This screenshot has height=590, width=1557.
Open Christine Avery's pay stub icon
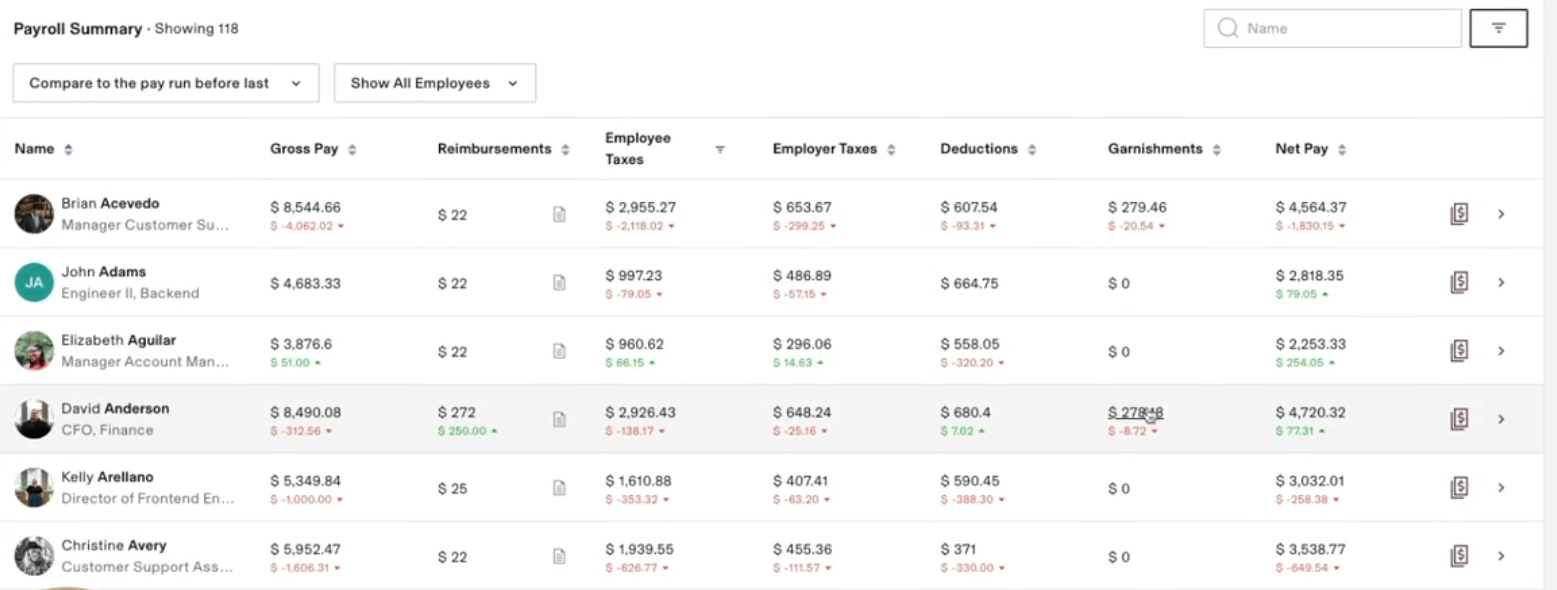[x=1459, y=556]
